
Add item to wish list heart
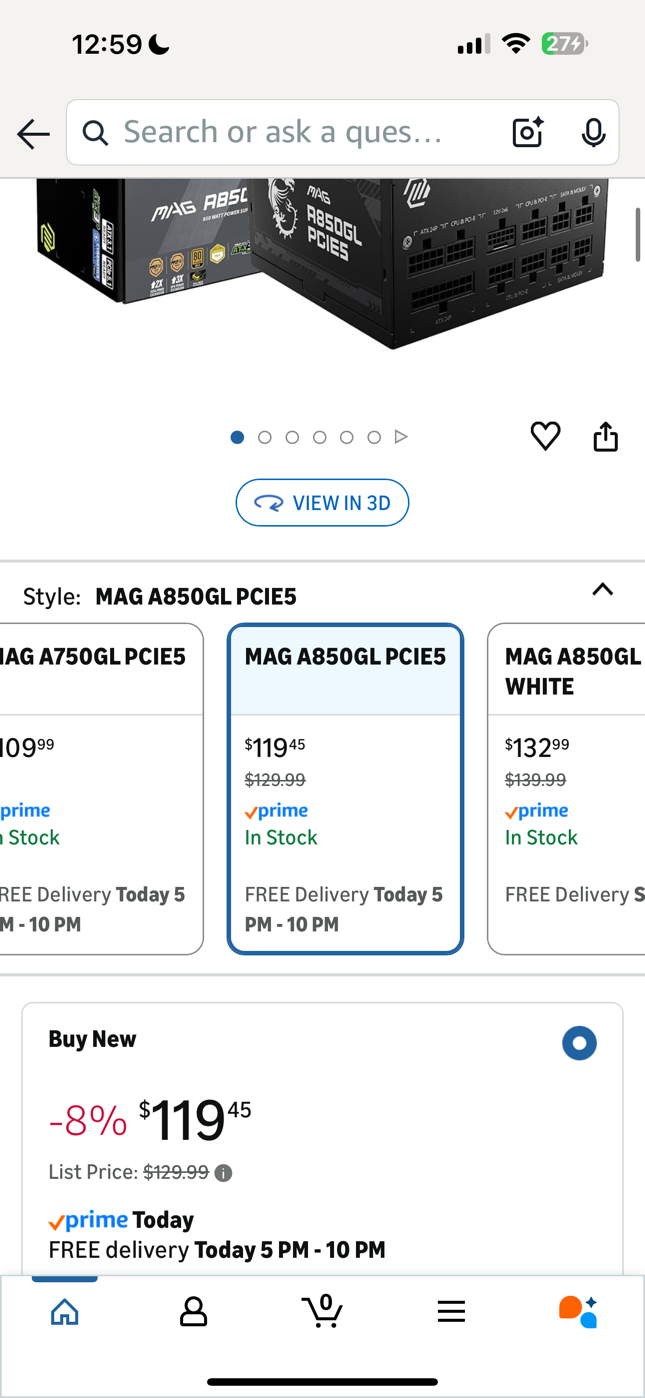pos(545,436)
